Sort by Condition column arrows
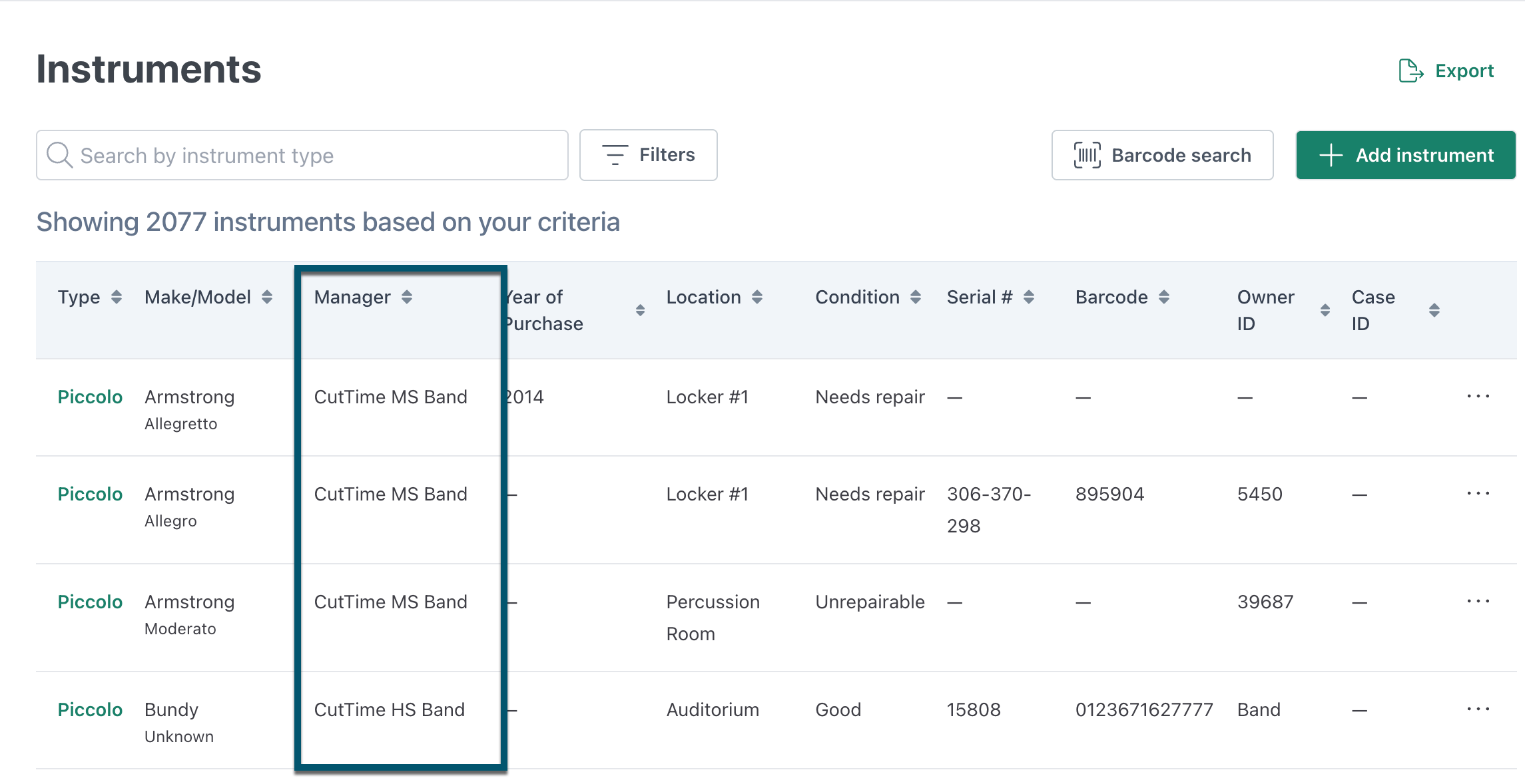Viewport: 1525px width, 784px height. 916,297
